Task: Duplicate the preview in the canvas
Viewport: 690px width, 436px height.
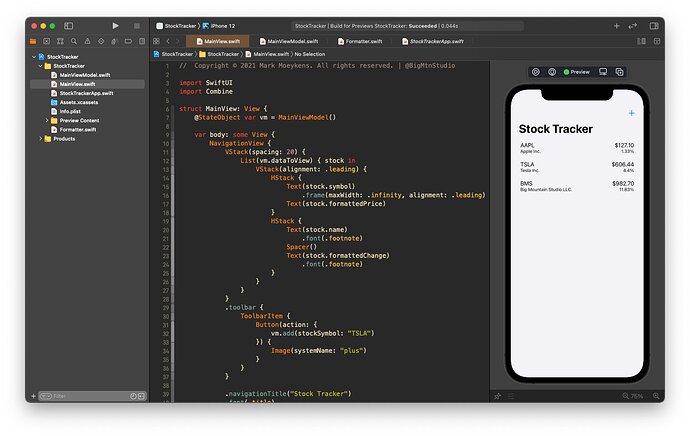Action: click(619, 72)
